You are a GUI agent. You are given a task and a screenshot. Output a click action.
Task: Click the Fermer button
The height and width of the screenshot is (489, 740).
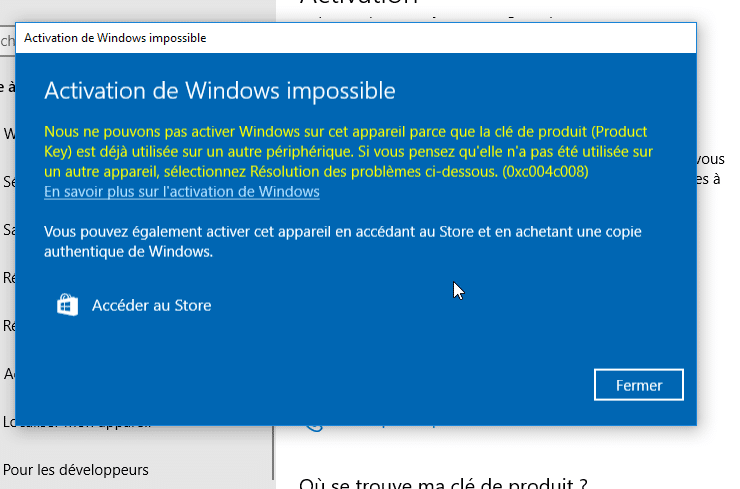(638, 385)
